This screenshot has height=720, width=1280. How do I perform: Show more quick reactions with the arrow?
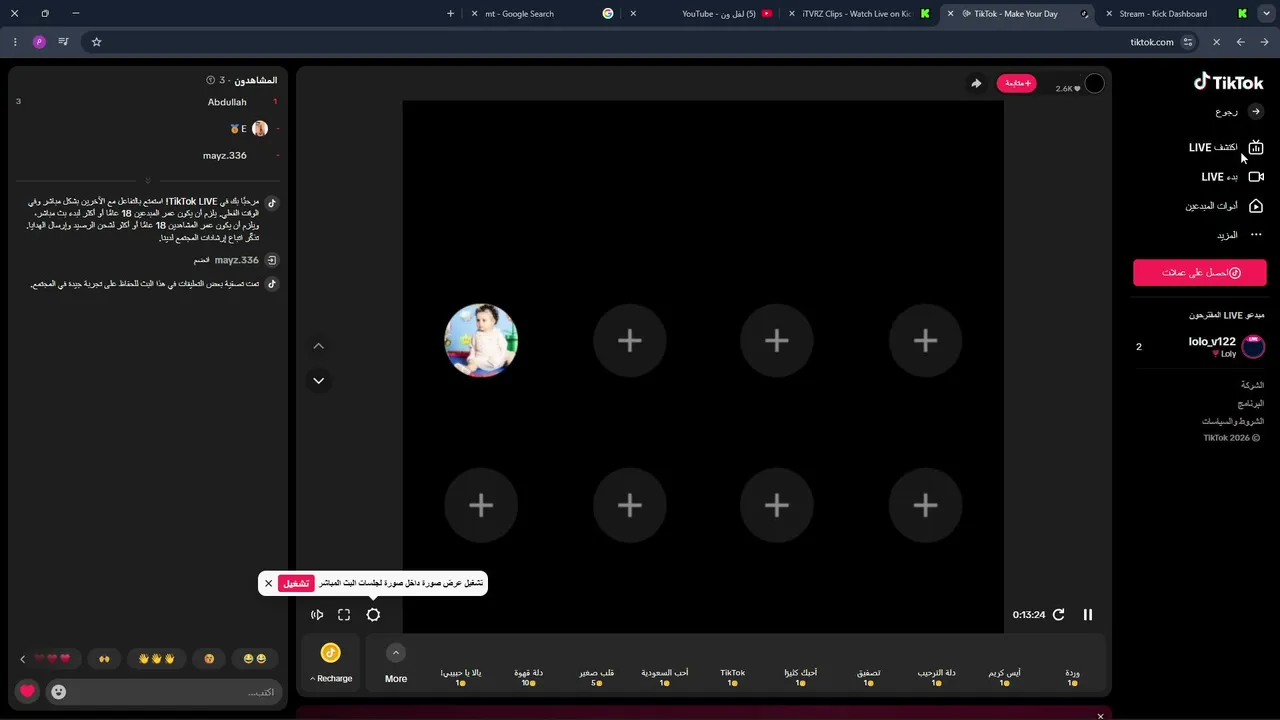pos(22,659)
